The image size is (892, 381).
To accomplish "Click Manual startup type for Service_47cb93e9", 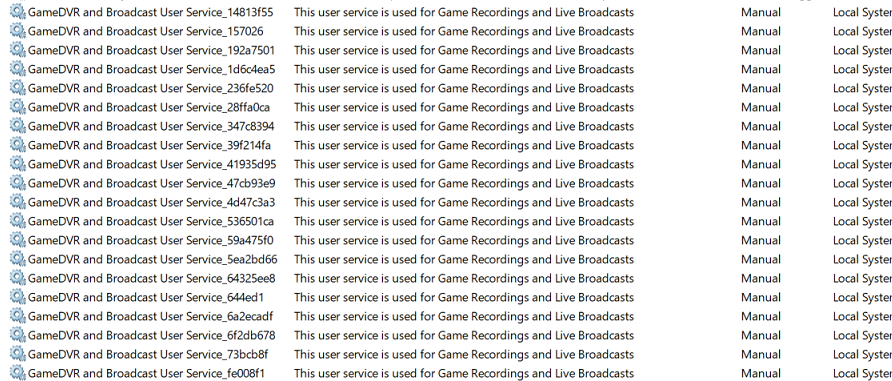I will pos(761,183).
